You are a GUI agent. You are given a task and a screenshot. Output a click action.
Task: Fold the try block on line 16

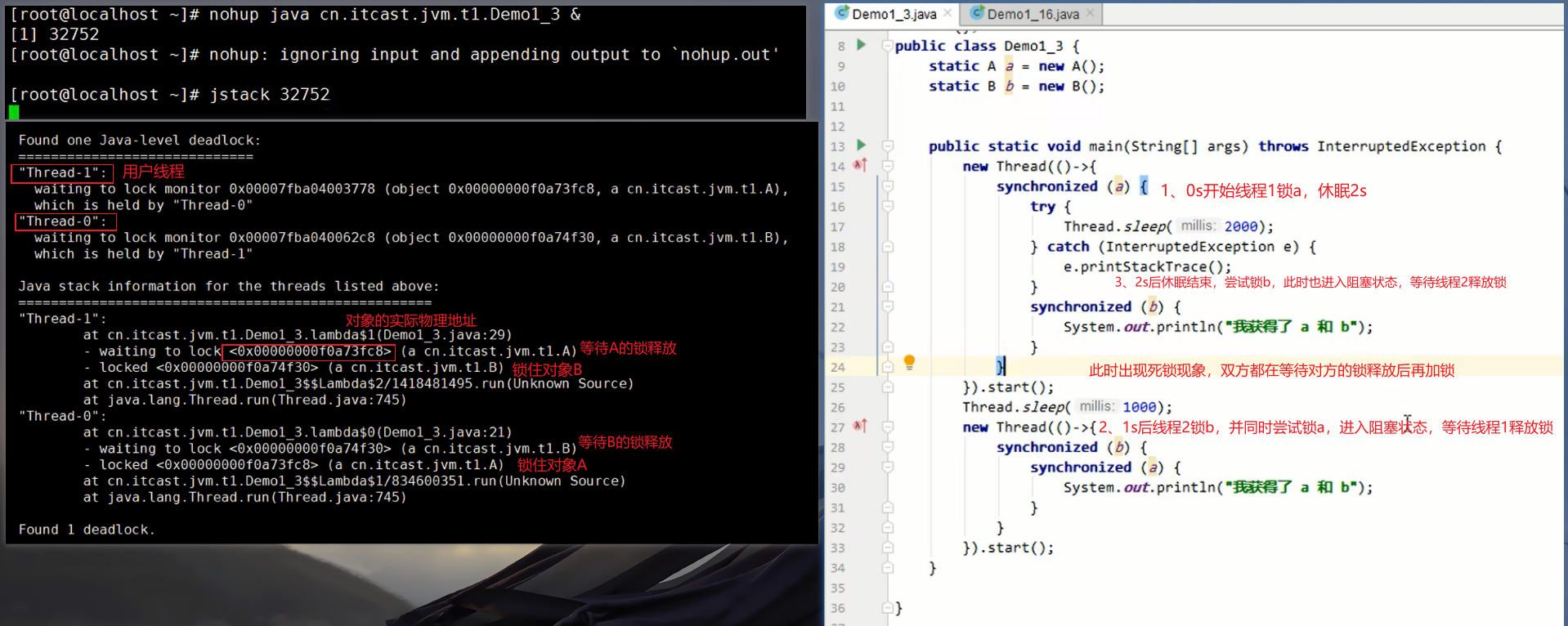point(888,207)
